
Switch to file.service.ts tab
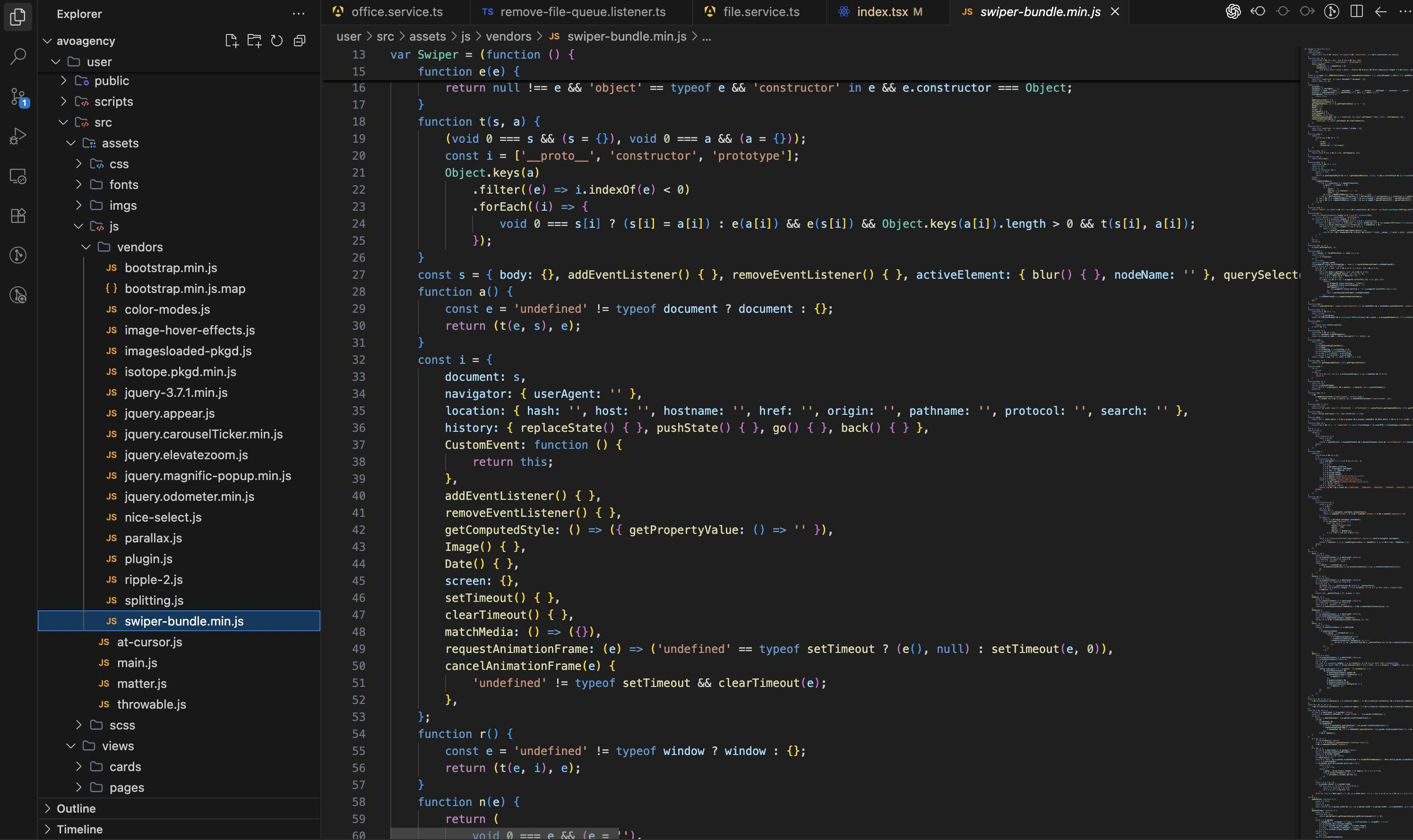coord(759,12)
